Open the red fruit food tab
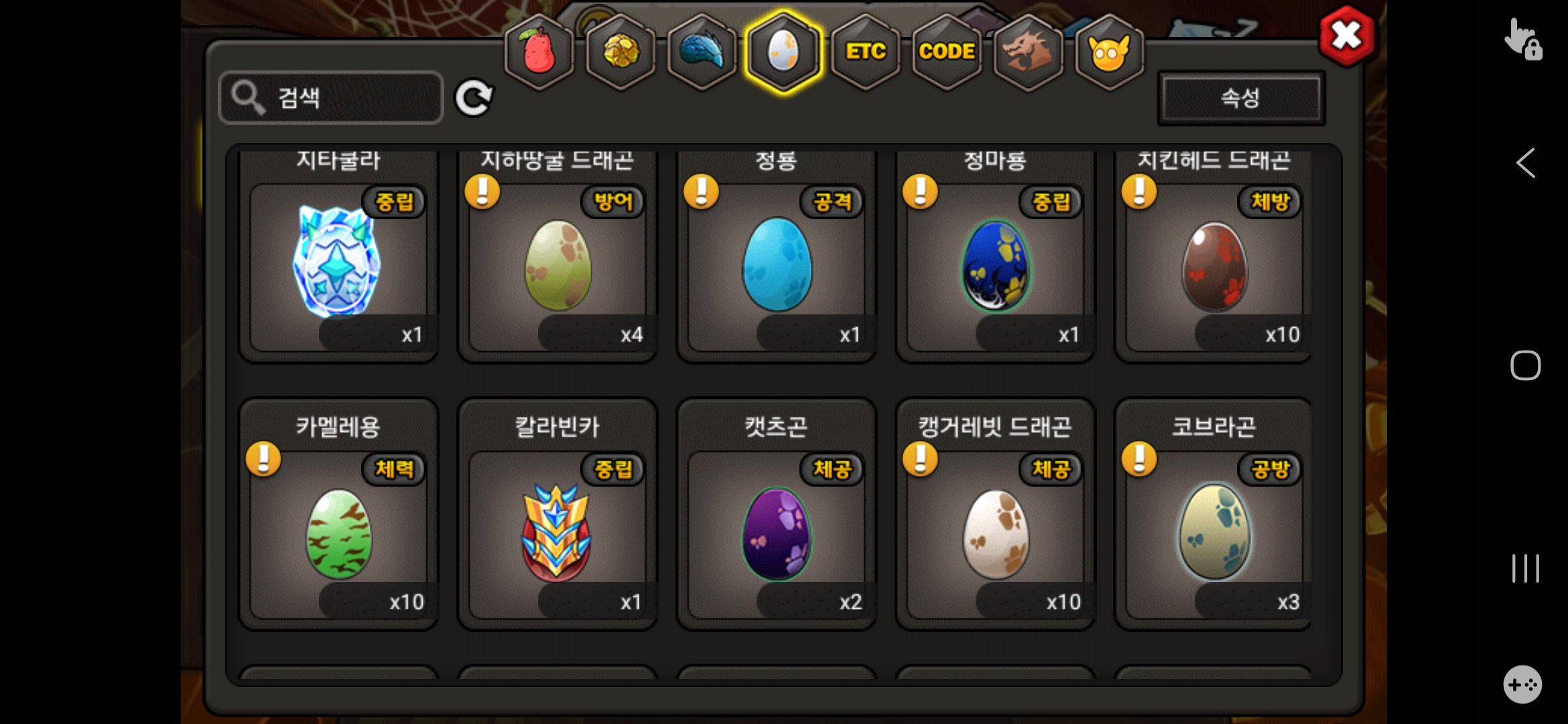 click(x=539, y=52)
